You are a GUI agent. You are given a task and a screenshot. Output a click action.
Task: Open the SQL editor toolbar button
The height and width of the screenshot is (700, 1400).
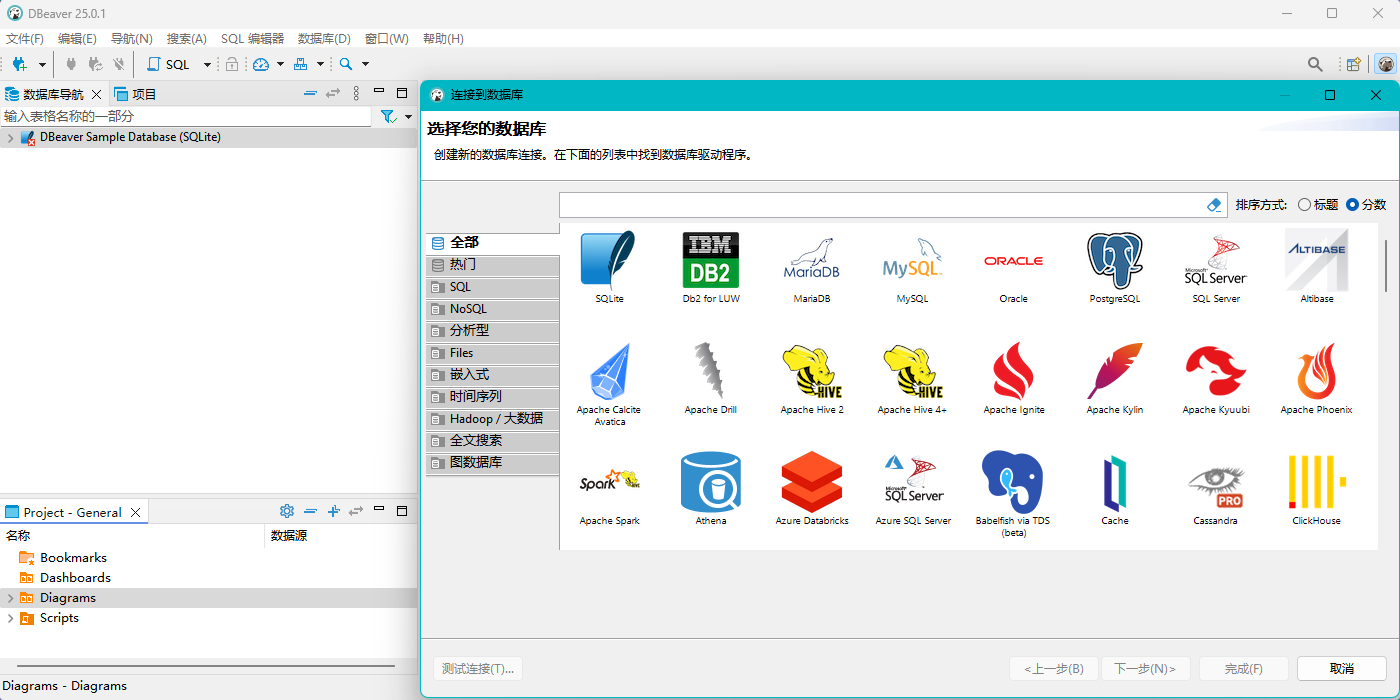pos(168,64)
